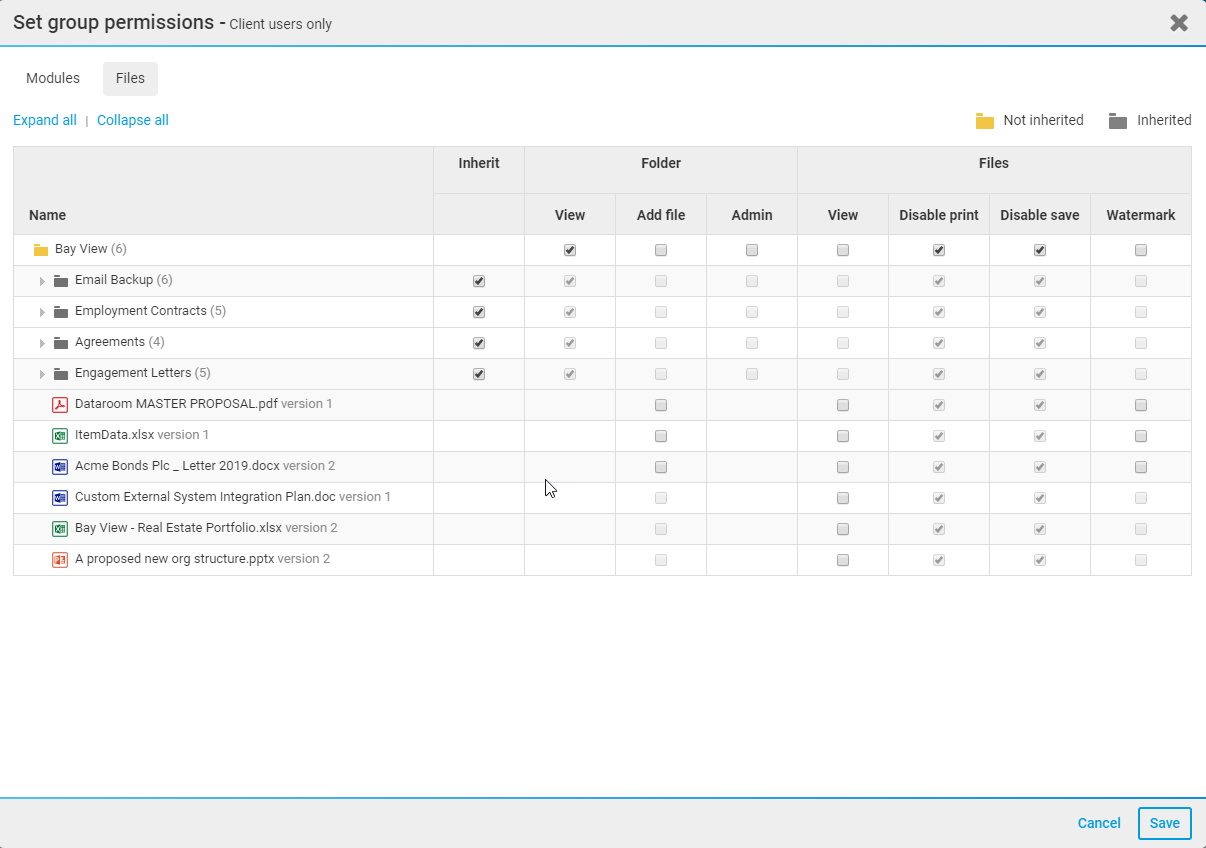The height and width of the screenshot is (848, 1206).
Task: Click the yellow Bay View folder icon
Action: click(x=41, y=250)
